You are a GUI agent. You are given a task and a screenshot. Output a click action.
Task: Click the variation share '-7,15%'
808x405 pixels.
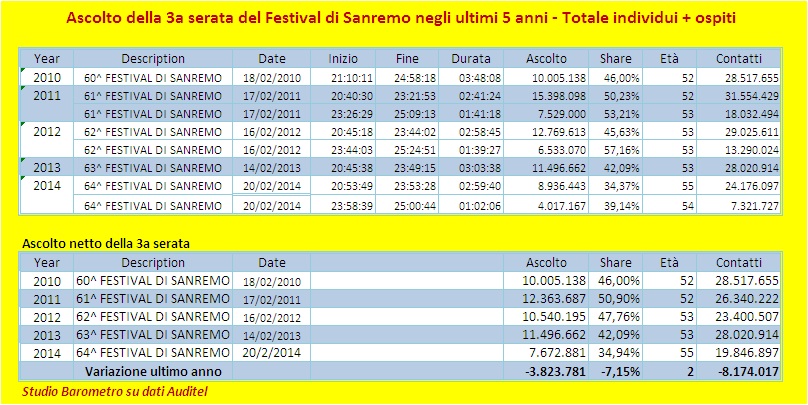tap(621, 371)
